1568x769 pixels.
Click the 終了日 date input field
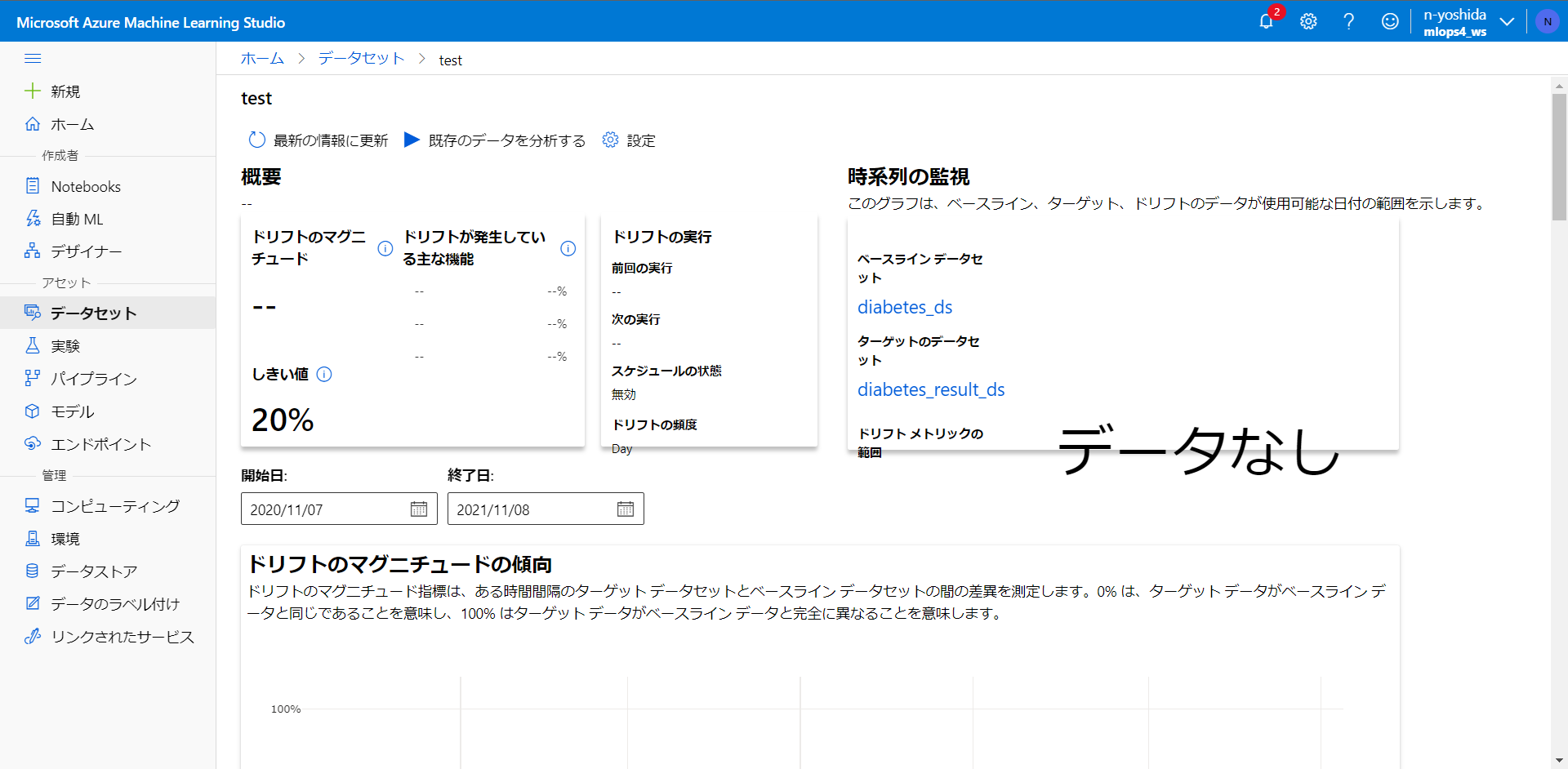(x=546, y=509)
